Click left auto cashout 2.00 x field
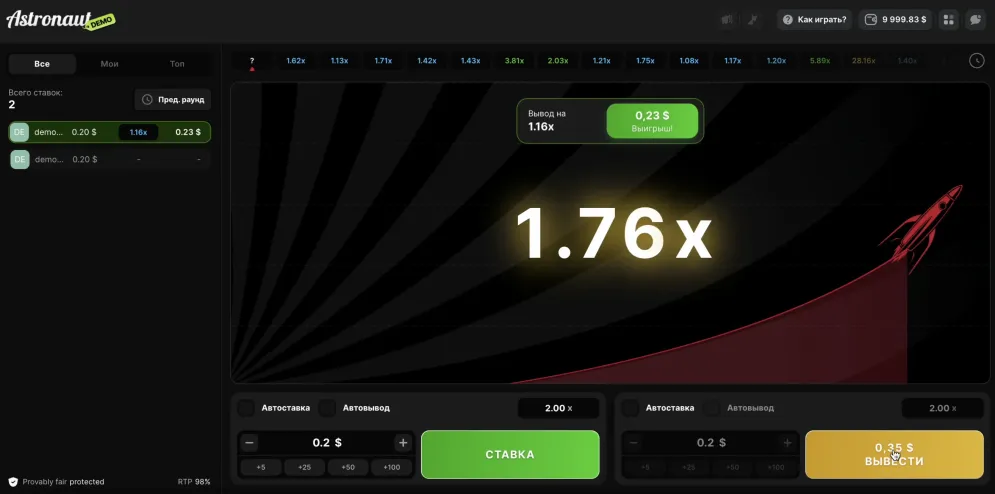The height and width of the screenshot is (494, 995). [x=558, y=408]
